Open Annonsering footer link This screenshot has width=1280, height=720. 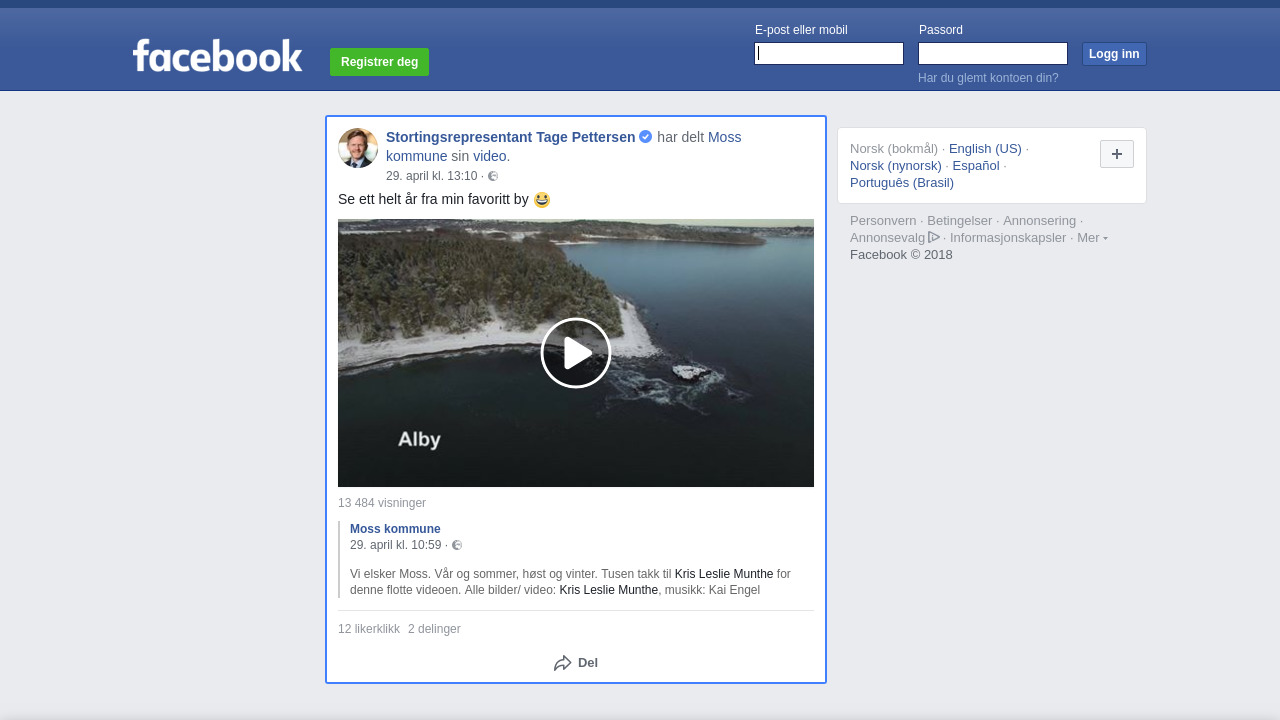1040,221
